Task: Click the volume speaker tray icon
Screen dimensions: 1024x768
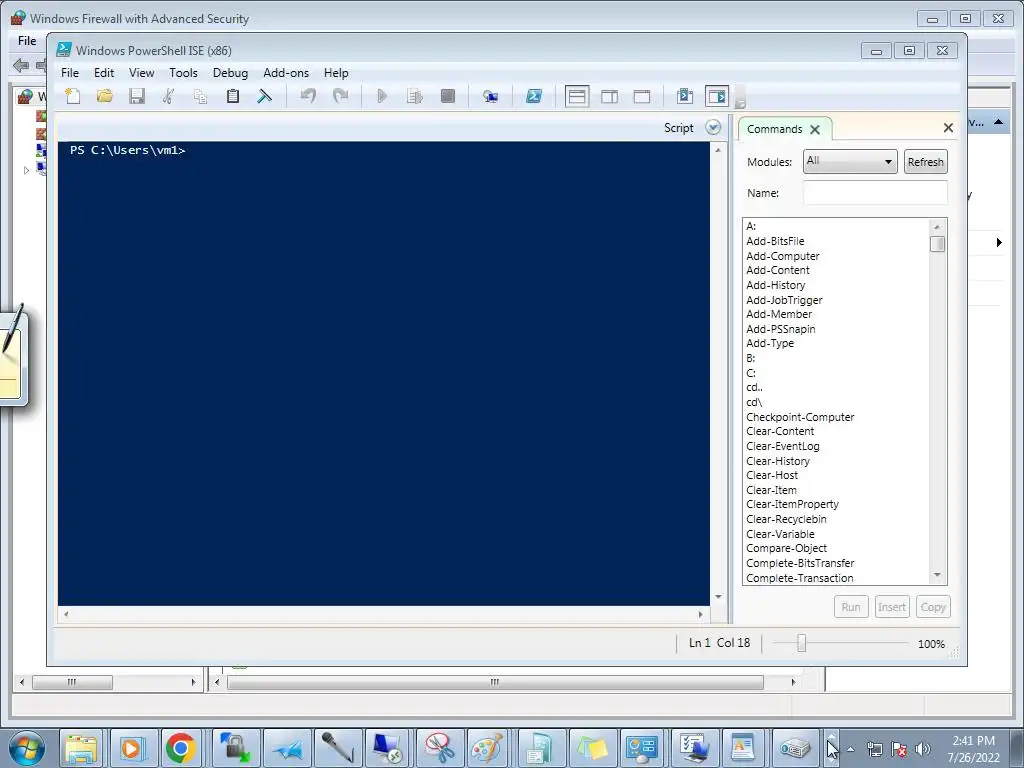Action: [923, 749]
